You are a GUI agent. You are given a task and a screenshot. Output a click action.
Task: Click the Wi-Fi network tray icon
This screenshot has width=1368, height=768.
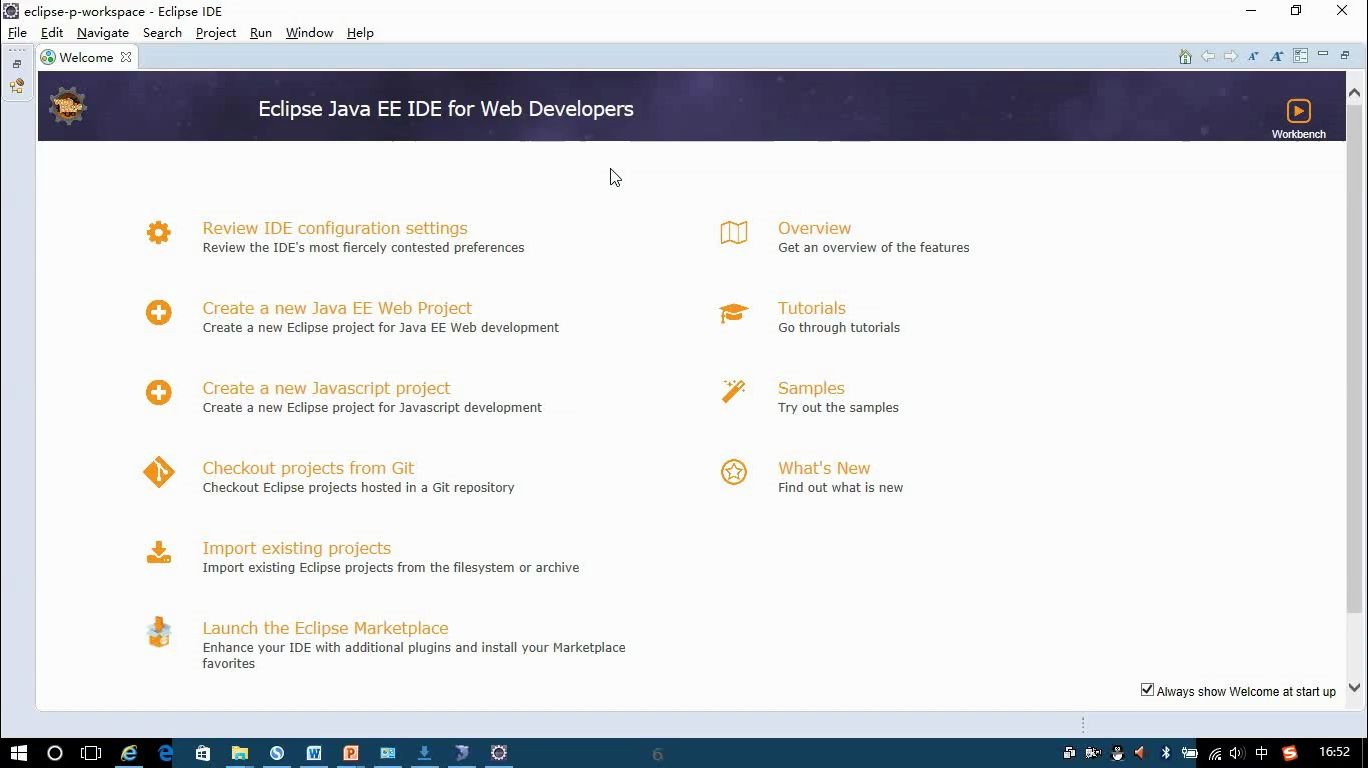coord(1214,753)
